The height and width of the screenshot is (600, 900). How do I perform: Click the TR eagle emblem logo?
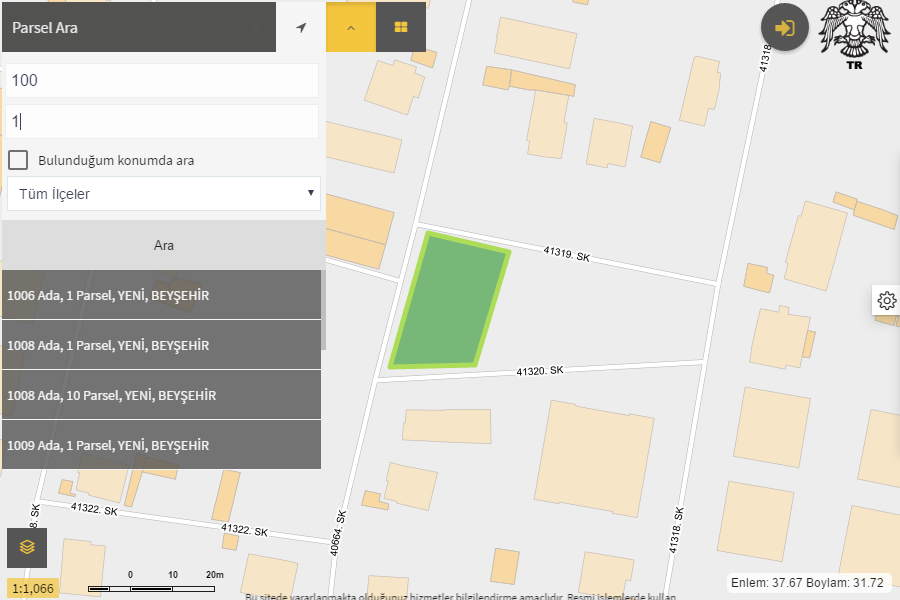(854, 37)
